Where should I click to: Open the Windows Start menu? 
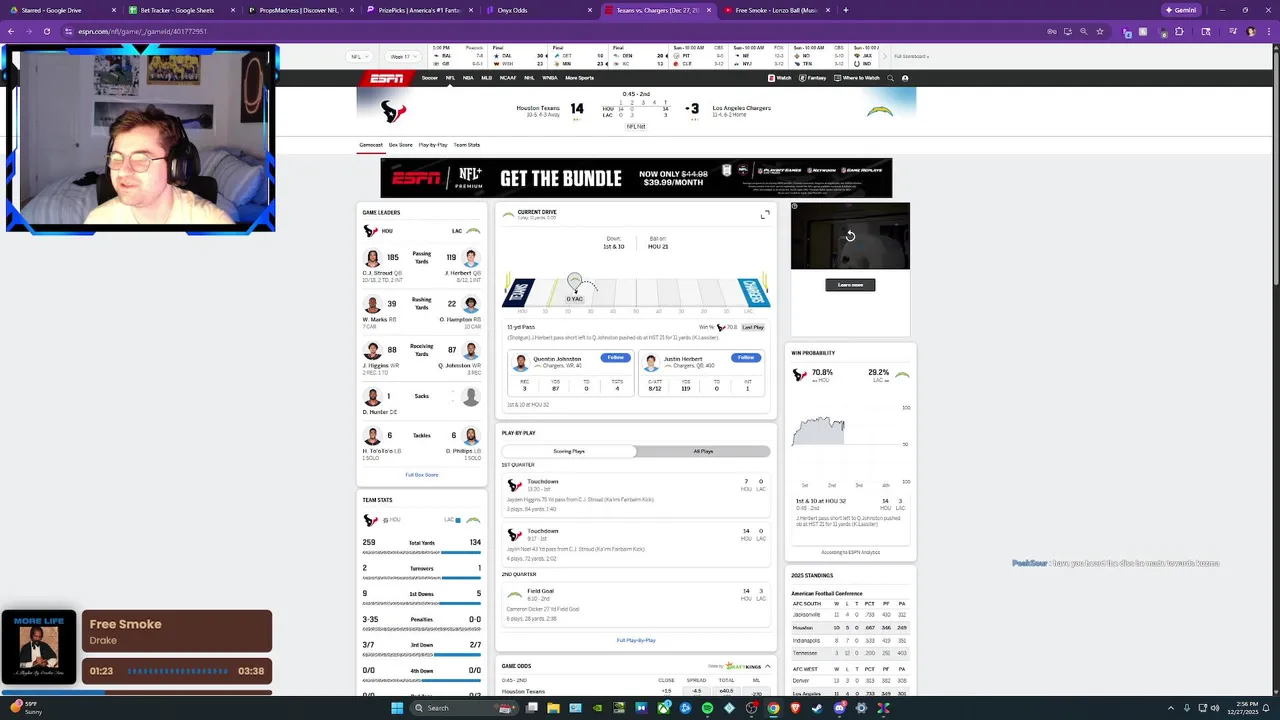(397, 708)
